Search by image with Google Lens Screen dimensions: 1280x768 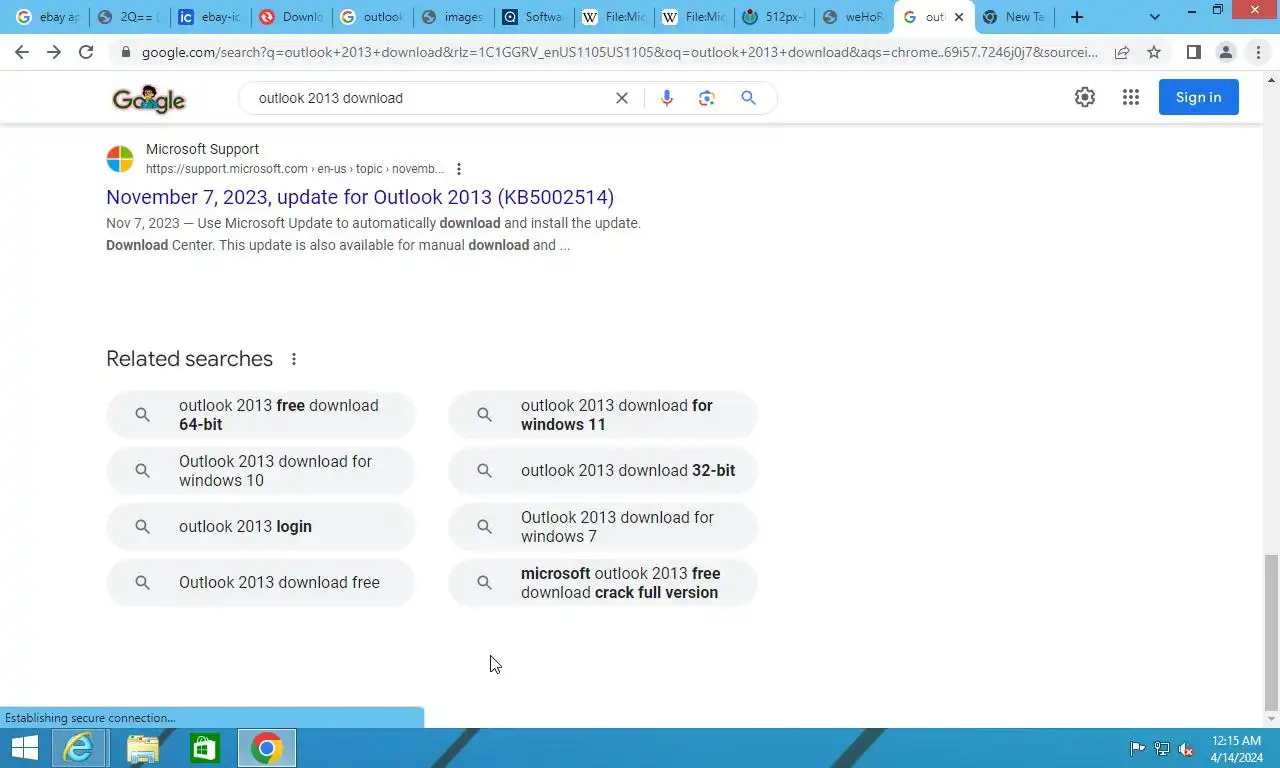[707, 98]
